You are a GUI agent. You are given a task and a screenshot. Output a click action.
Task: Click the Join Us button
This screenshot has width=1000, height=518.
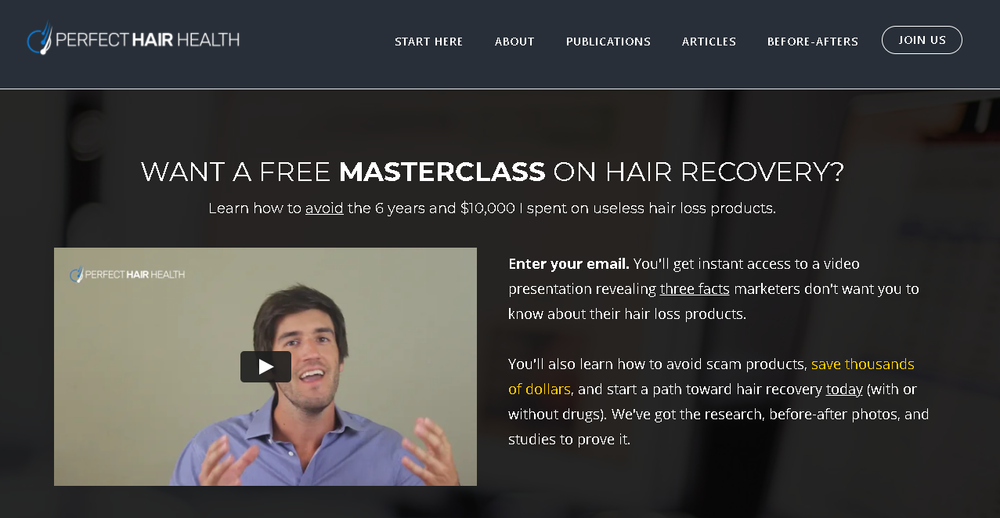(922, 40)
